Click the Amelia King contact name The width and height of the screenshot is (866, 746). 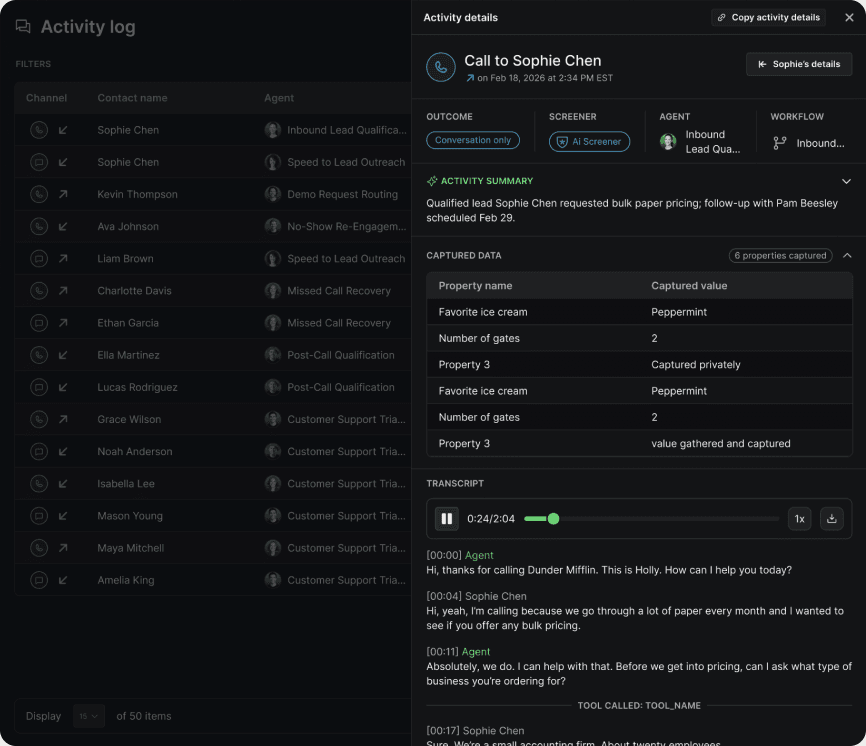coord(126,580)
